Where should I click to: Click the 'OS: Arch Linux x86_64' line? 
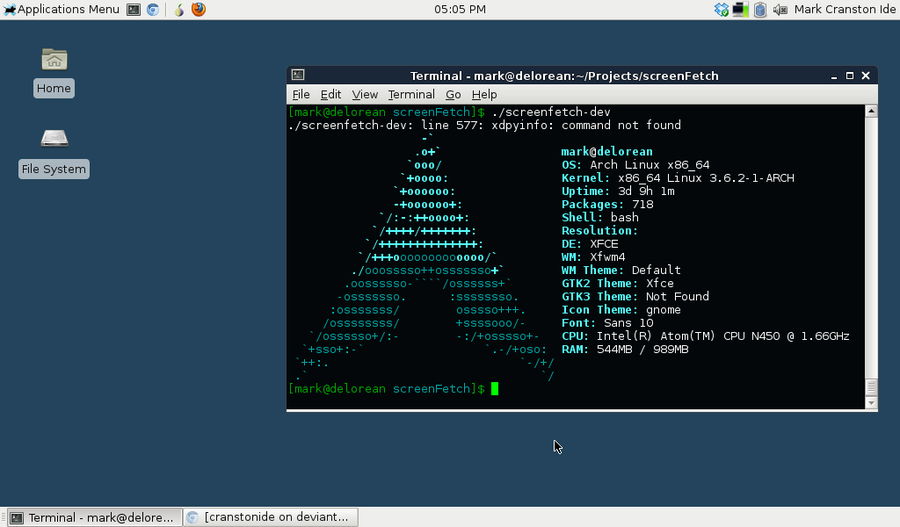(x=635, y=165)
